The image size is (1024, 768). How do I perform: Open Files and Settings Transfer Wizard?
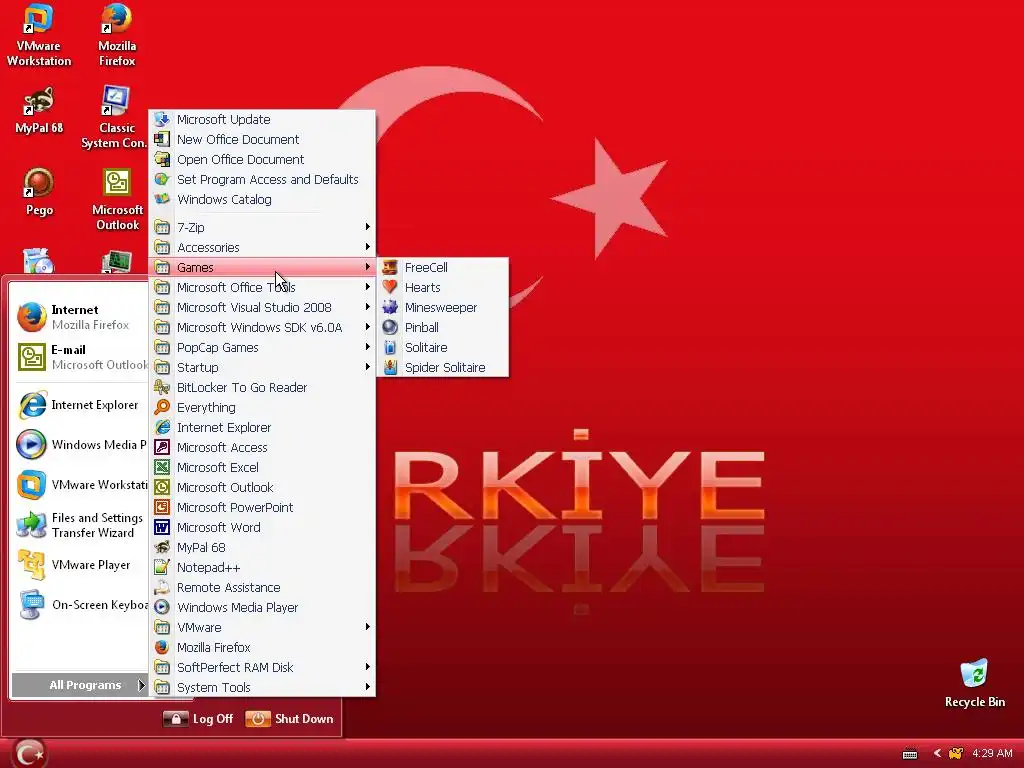(80, 525)
